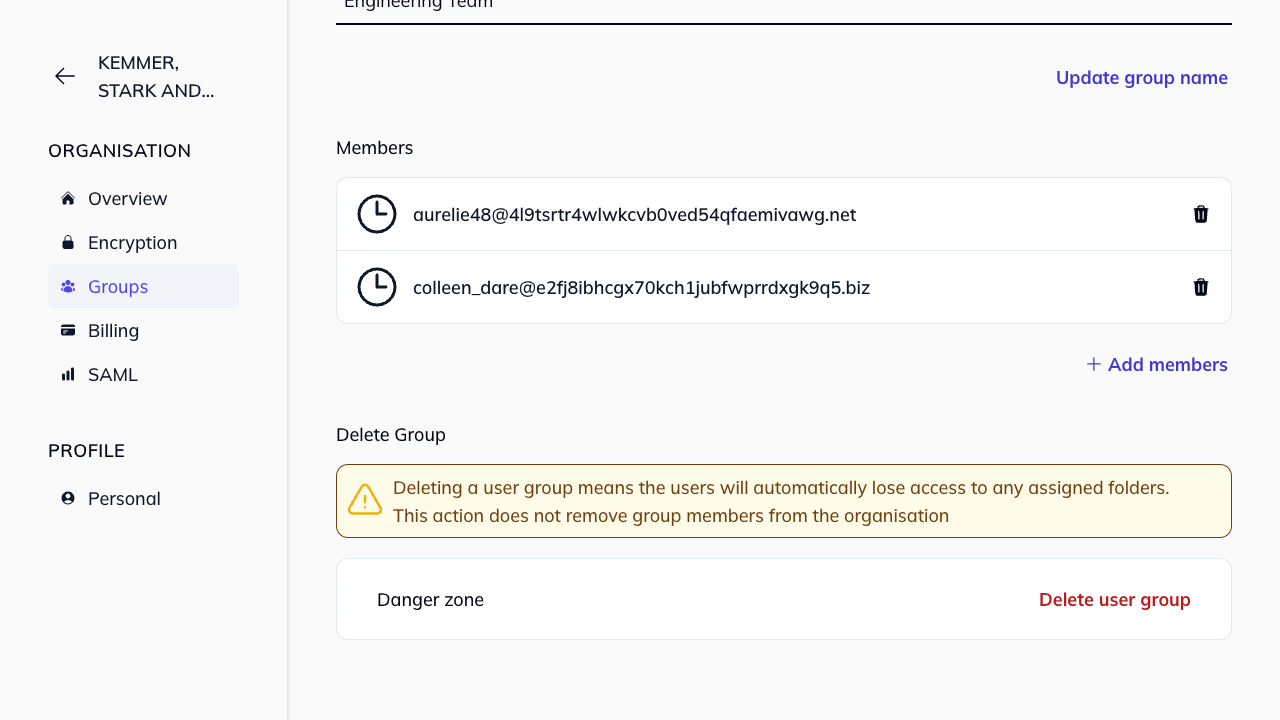1280x720 pixels.
Task: Click the back arrow next to organisation name
Action: tap(64, 76)
